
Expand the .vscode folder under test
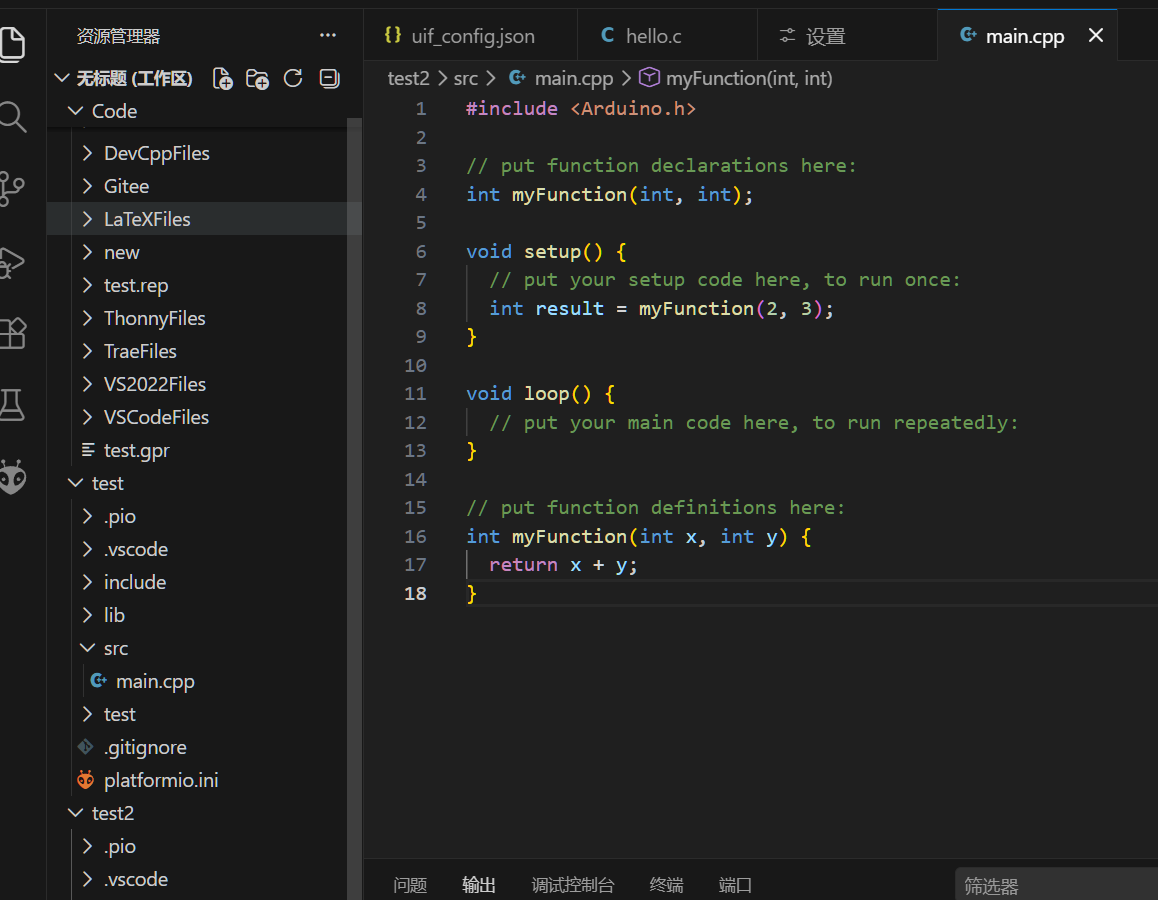(87, 549)
